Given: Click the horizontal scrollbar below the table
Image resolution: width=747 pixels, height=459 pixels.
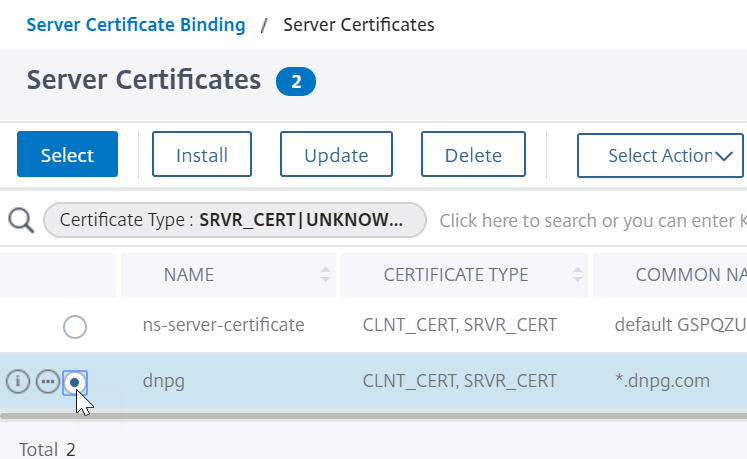Looking at the screenshot, I should coord(374,416).
